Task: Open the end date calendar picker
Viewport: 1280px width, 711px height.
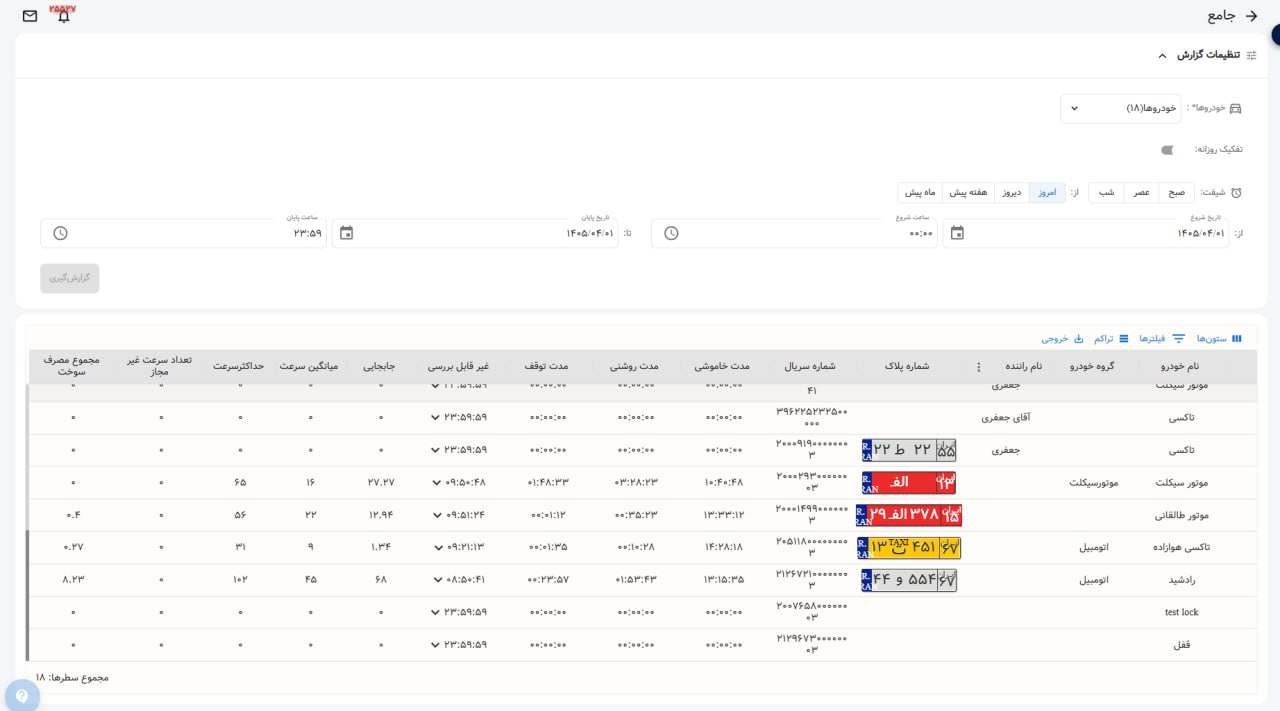Action: [x=346, y=233]
